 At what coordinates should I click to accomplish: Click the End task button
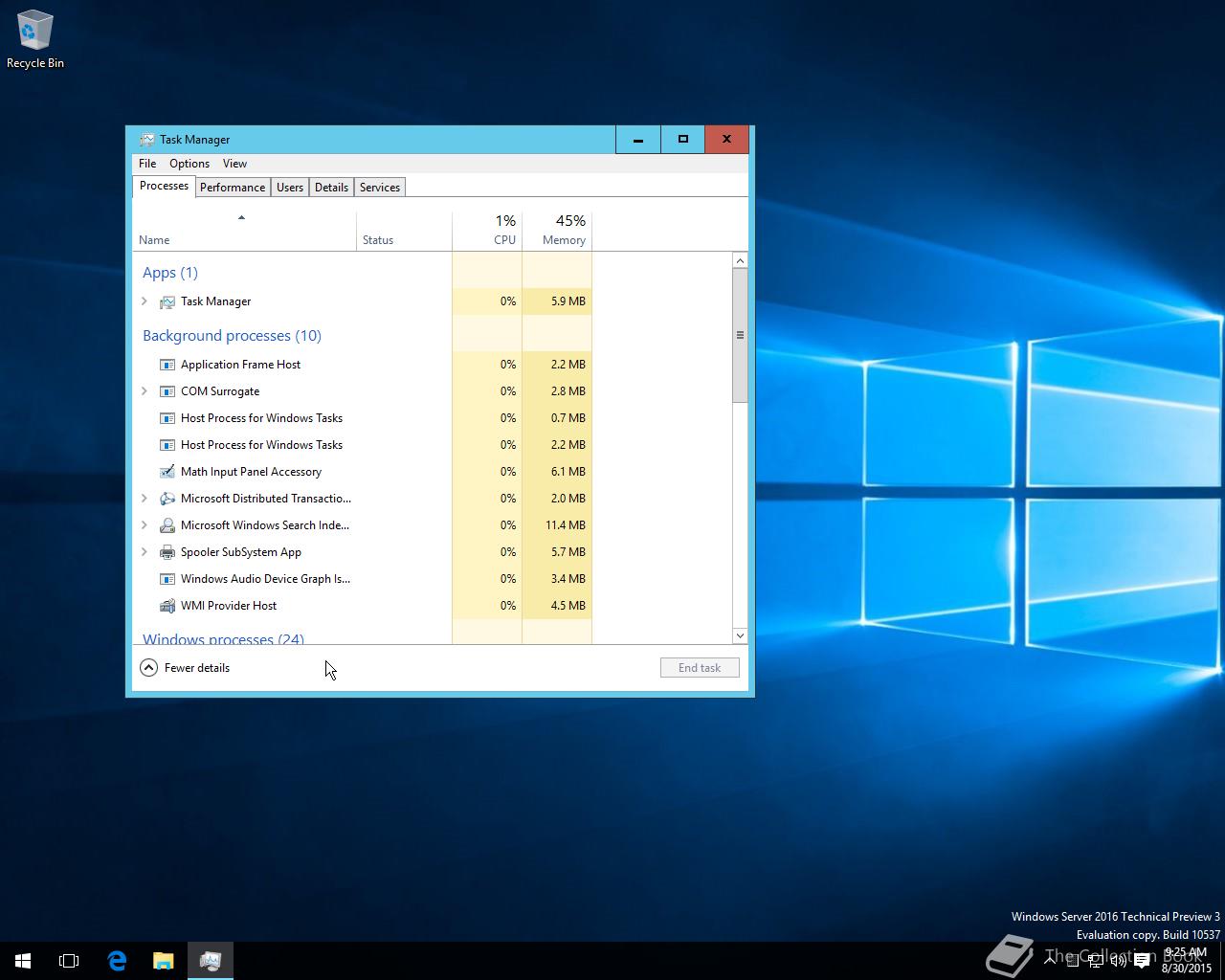click(700, 668)
